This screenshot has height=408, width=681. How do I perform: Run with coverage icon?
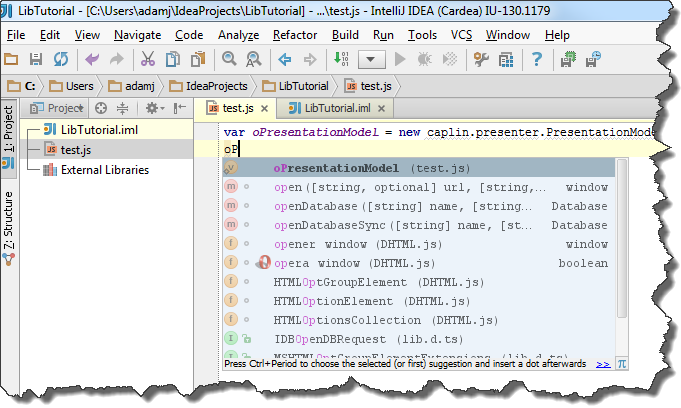(450, 59)
